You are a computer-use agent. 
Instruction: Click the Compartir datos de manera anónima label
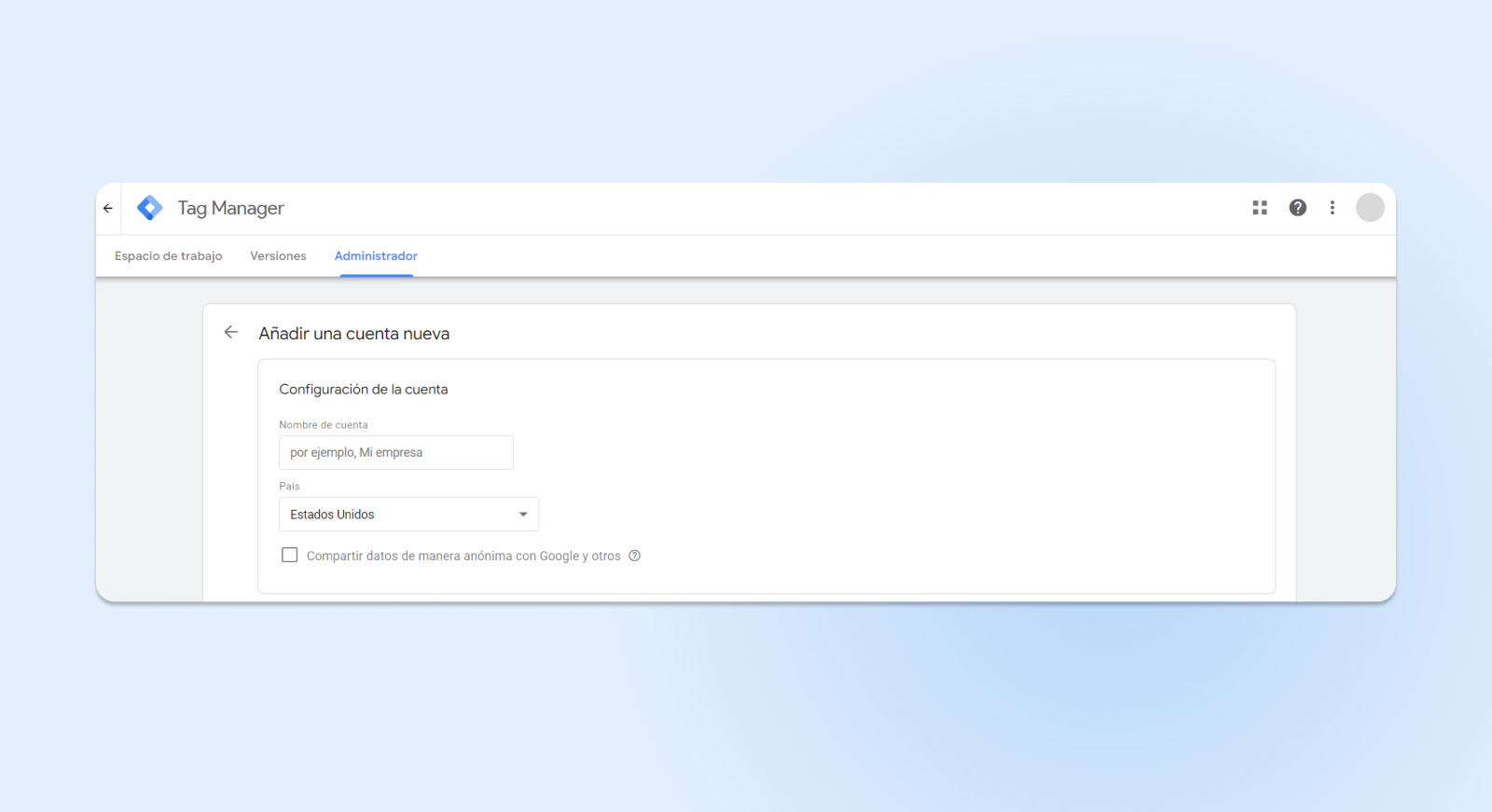[x=463, y=557]
